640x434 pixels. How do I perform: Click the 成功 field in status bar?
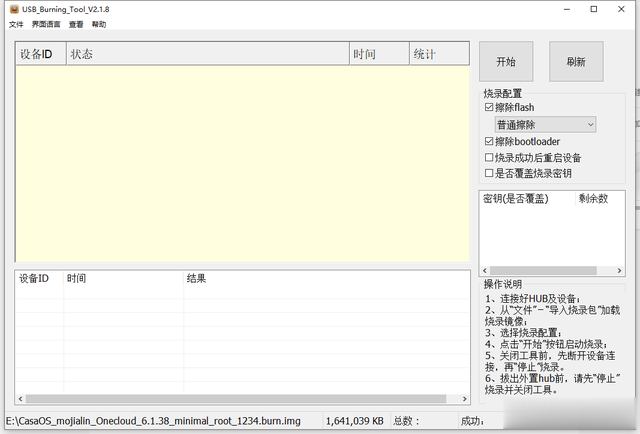[x=473, y=421]
